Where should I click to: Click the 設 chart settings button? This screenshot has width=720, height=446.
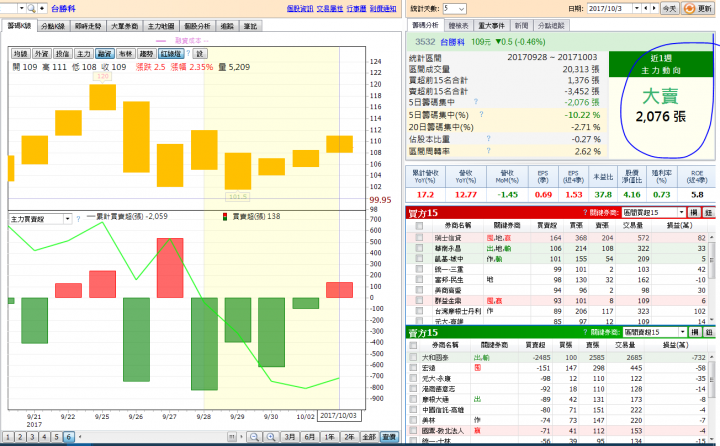point(200,54)
